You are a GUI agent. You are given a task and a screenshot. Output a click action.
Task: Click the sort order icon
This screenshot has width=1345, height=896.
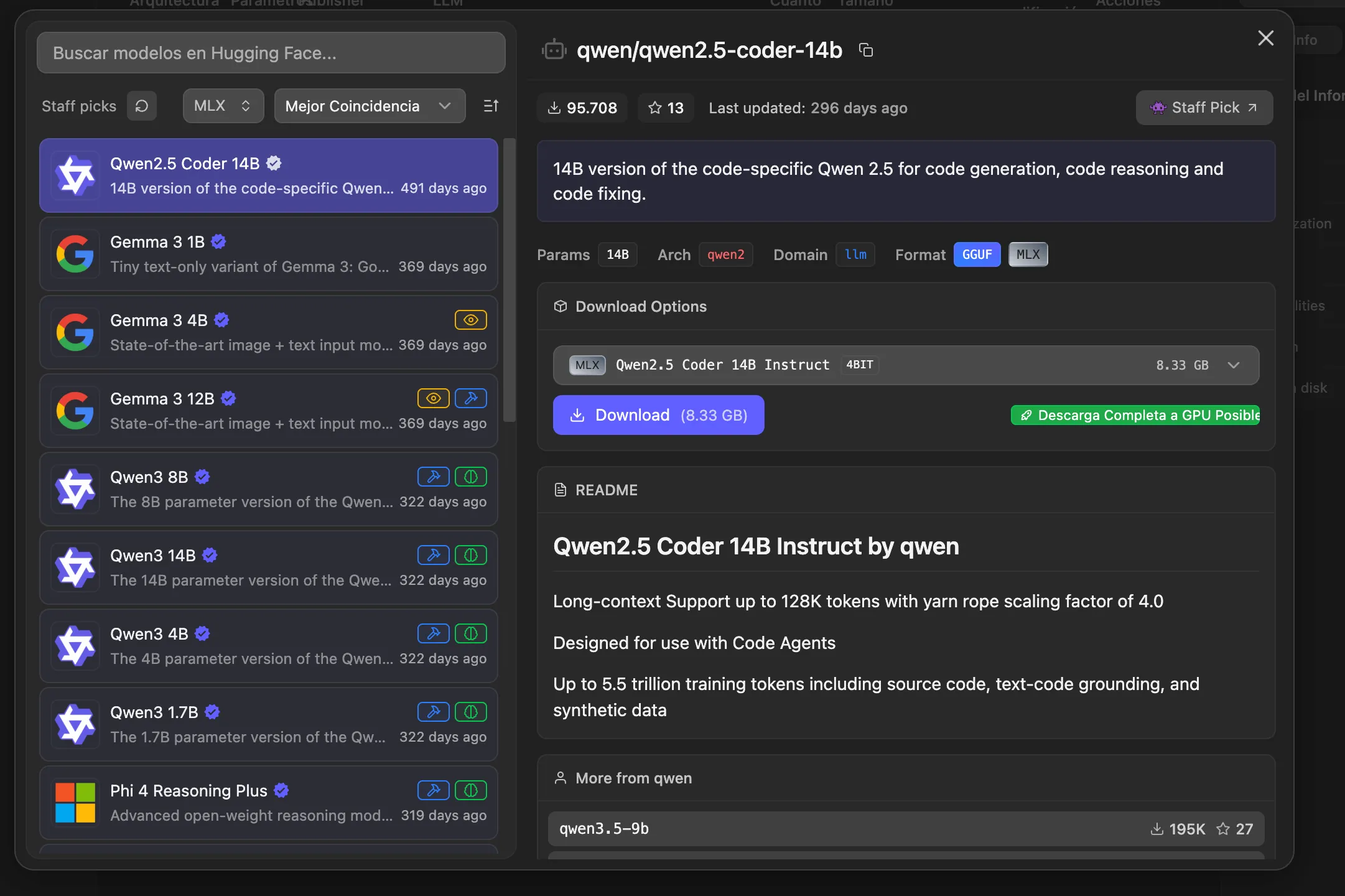click(491, 106)
